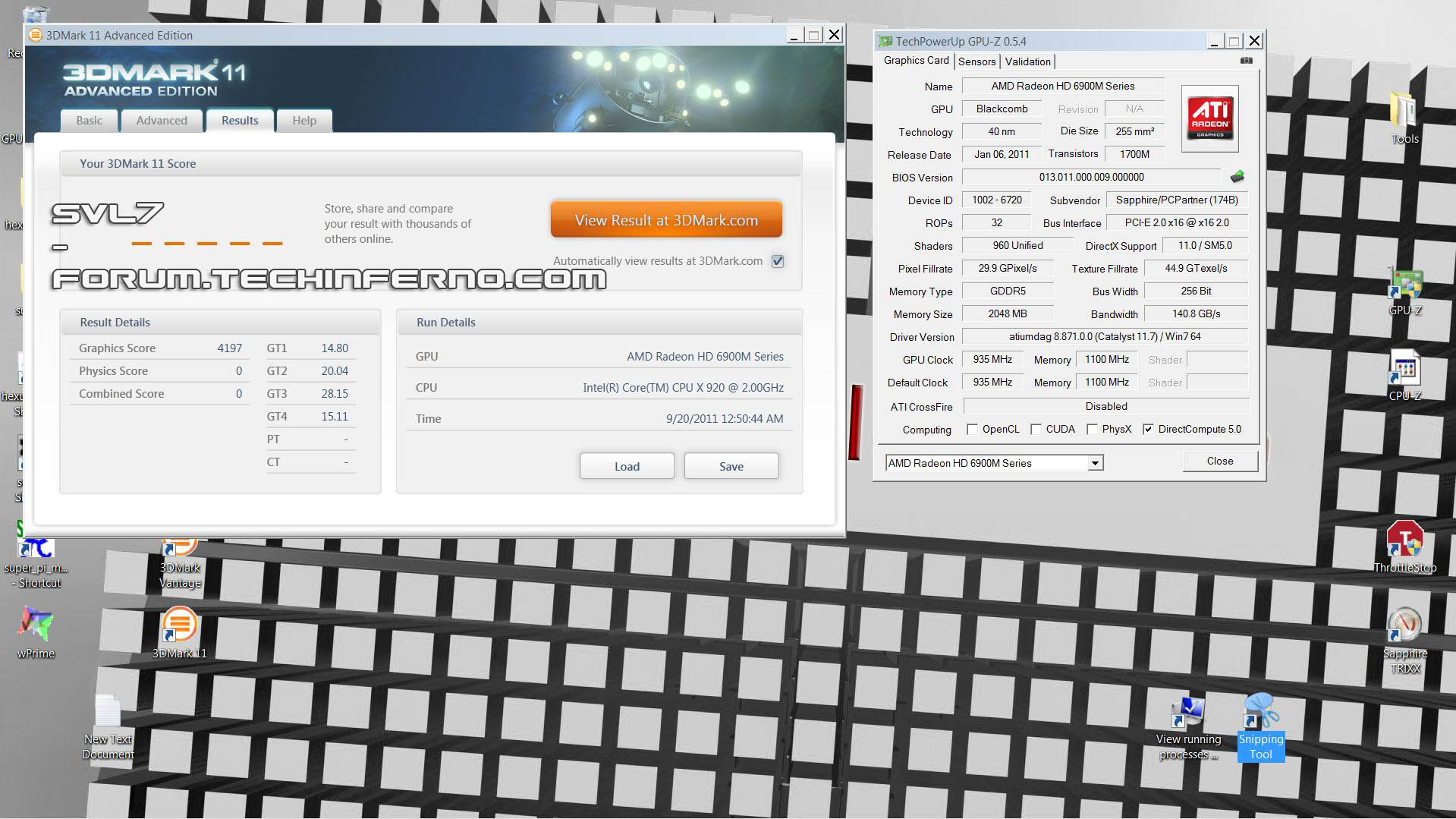The image size is (1456, 819).
Task: Click the Physics Score row
Action: pyautogui.click(x=160, y=371)
